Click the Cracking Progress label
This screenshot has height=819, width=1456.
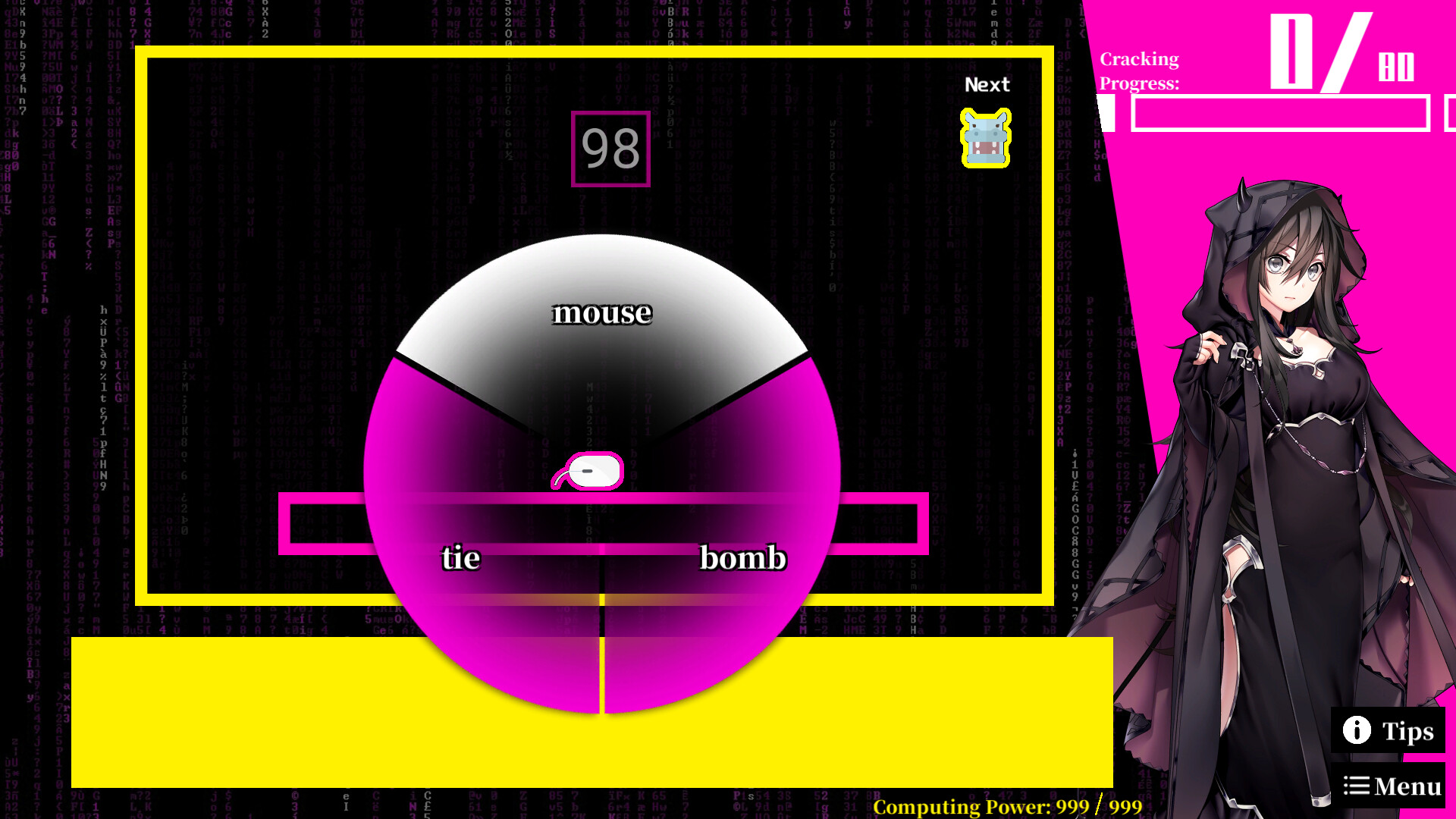pos(1140,70)
